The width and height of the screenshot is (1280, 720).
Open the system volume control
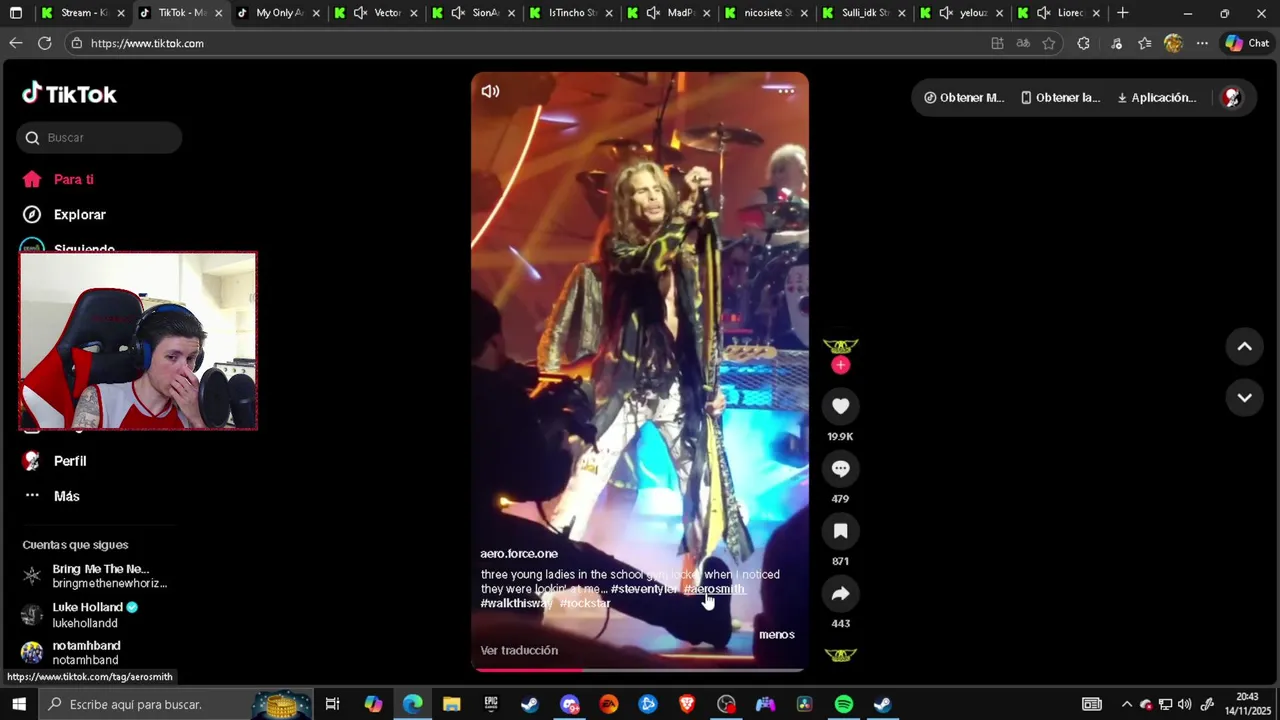pos(1185,704)
